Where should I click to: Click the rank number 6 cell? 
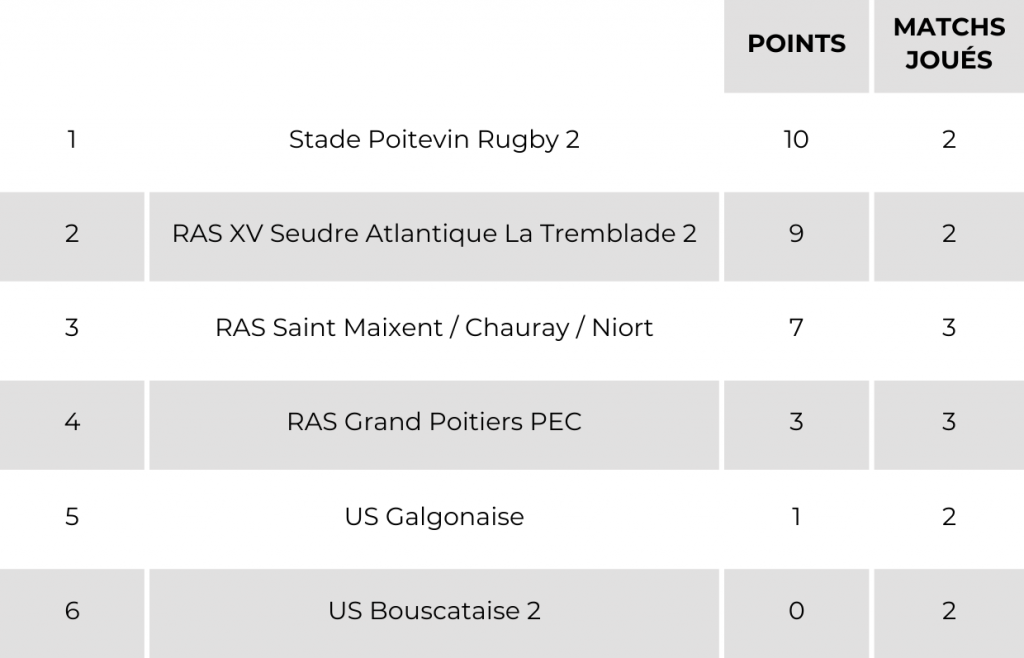pyautogui.click(x=72, y=611)
